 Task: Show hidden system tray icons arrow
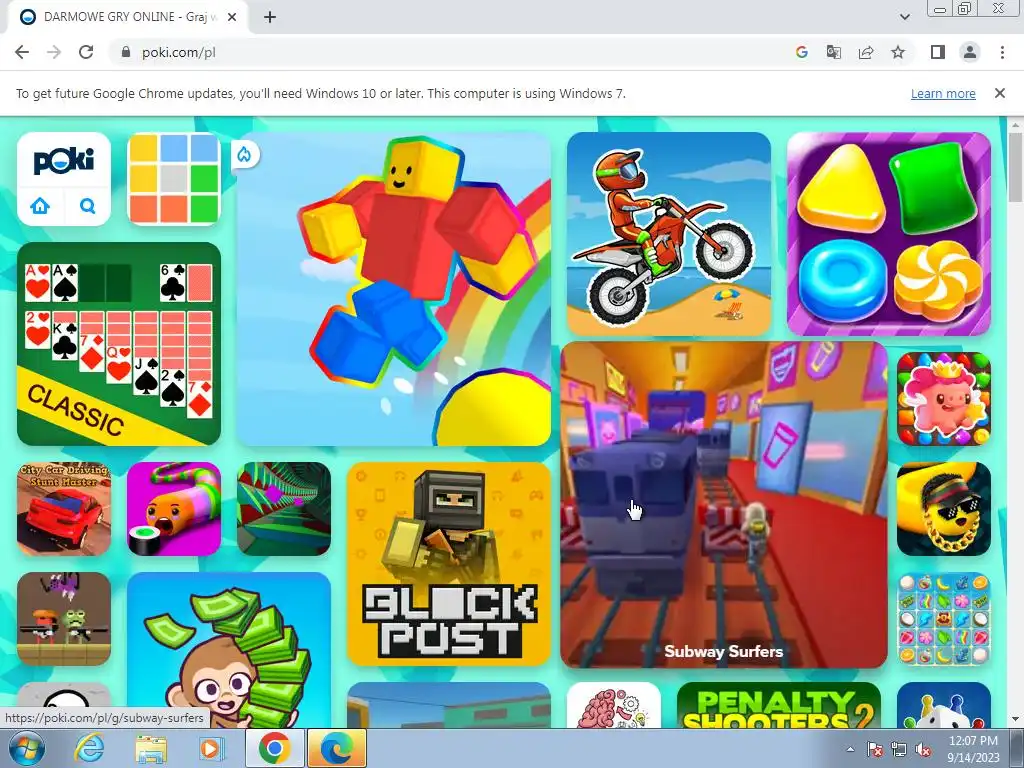pyautogui.click(x=850, y=749)
